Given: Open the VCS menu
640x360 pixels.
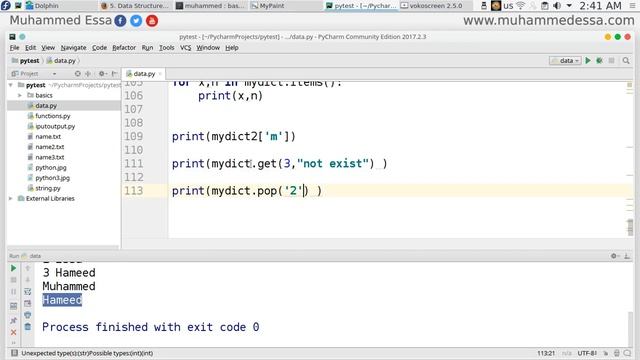Looking at the screenshot, I should [x=186, y=48].
